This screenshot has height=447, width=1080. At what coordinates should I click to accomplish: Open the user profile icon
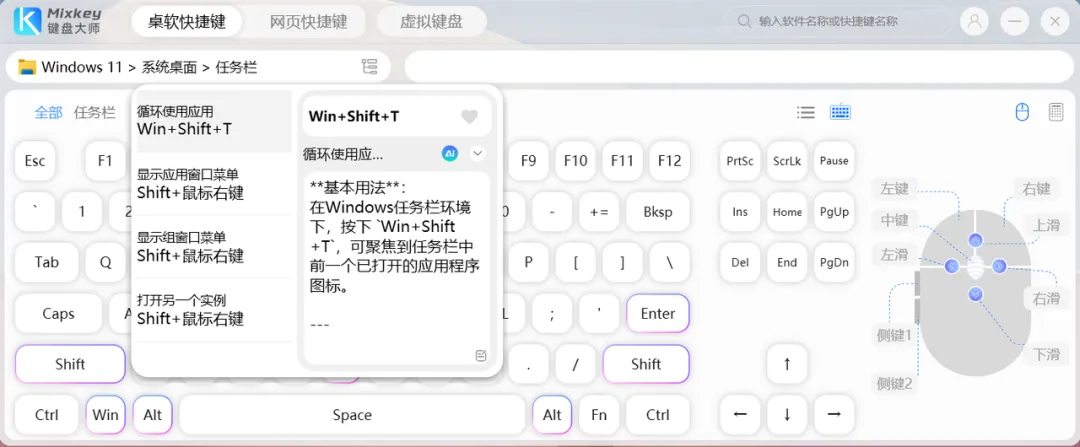pos(974,21)
